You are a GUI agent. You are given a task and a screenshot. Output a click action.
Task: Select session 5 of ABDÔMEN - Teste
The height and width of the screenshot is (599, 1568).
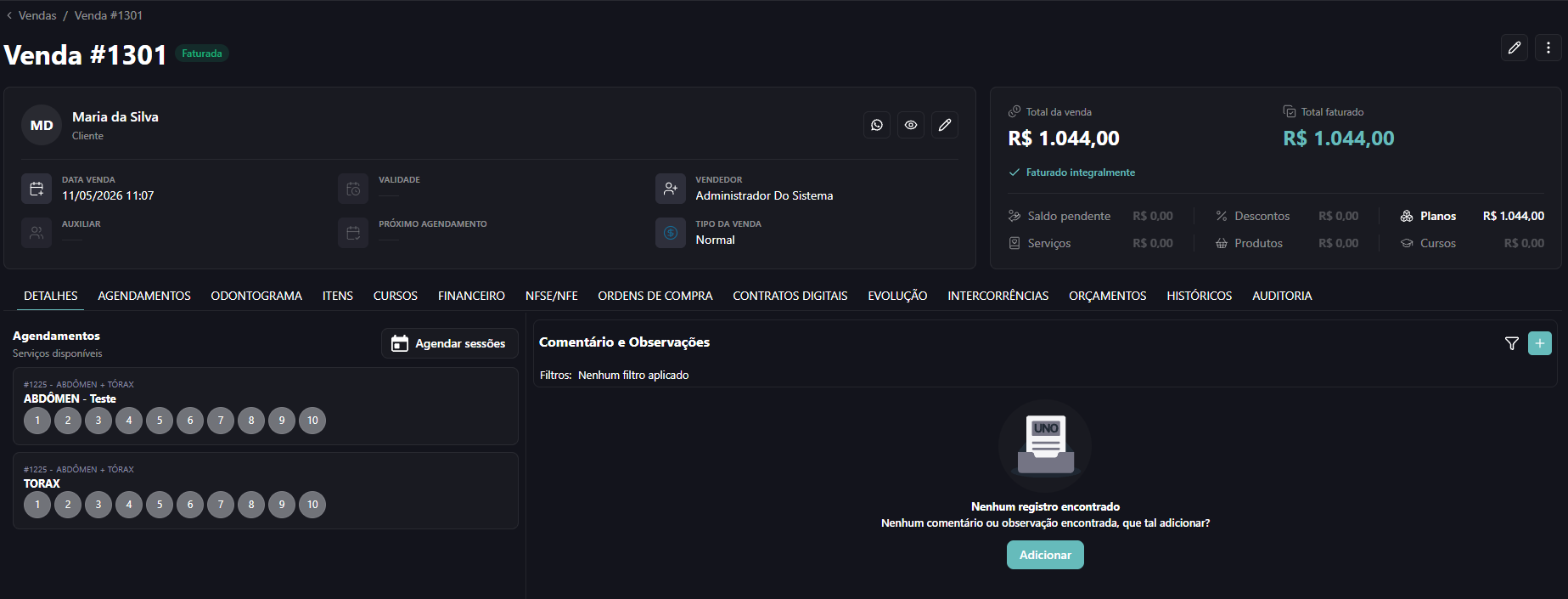[x=160, y=421]
